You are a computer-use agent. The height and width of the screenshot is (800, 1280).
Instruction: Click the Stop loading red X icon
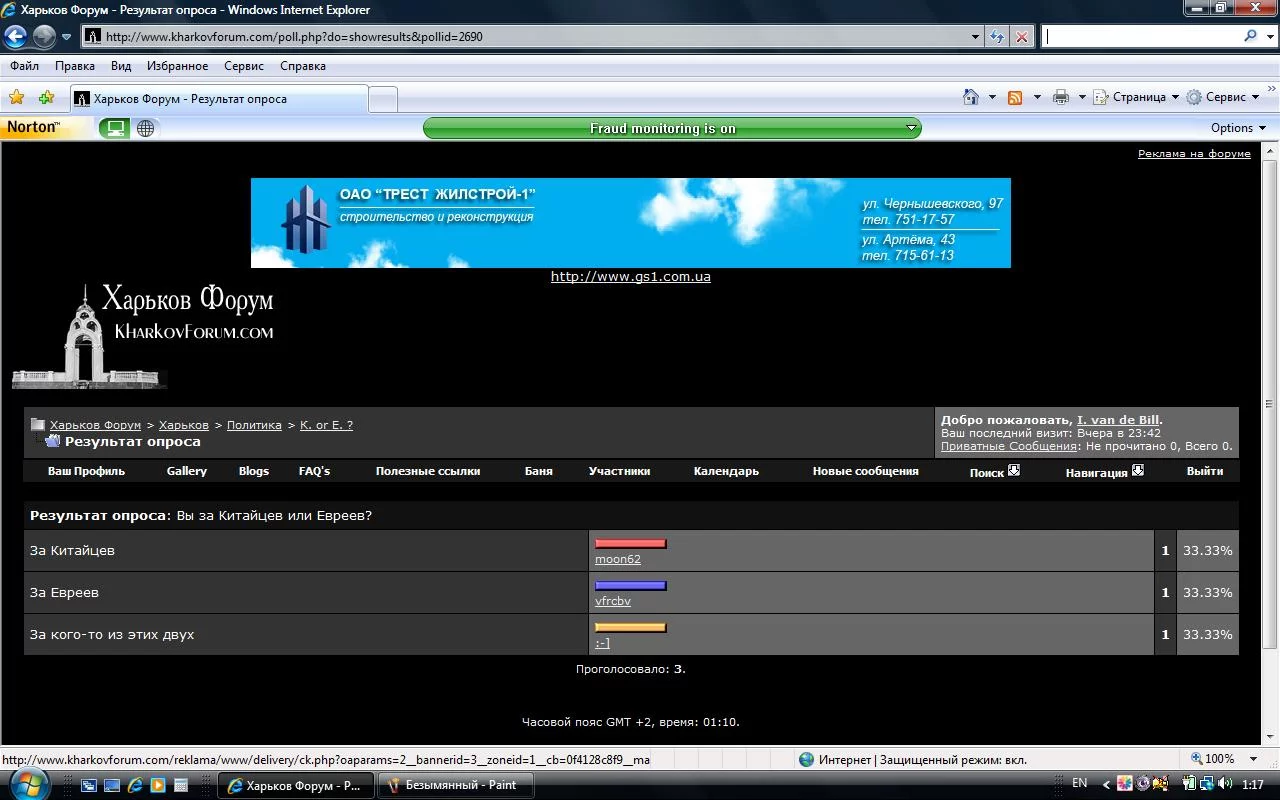click(1021, 37)
